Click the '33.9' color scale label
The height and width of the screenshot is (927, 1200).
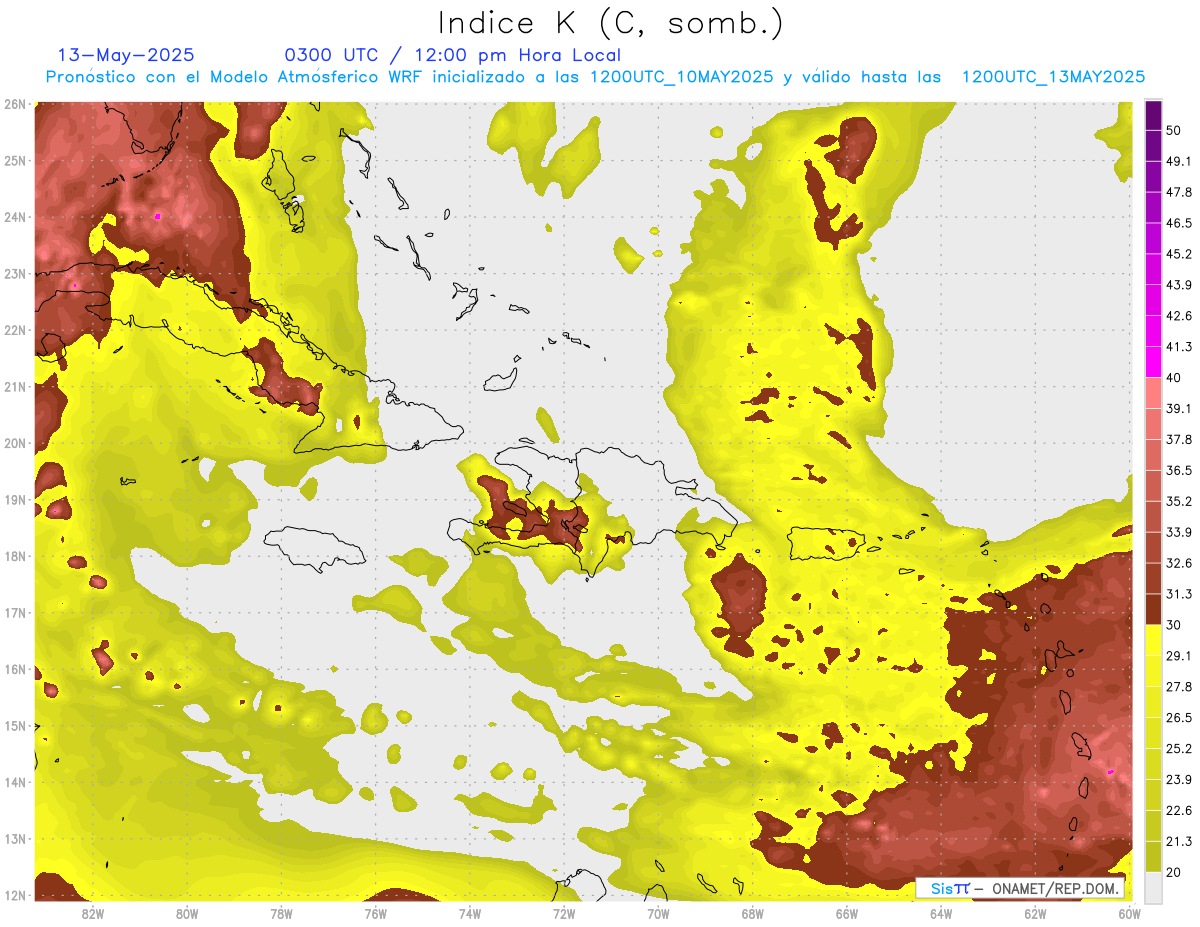pos(1179,532)
